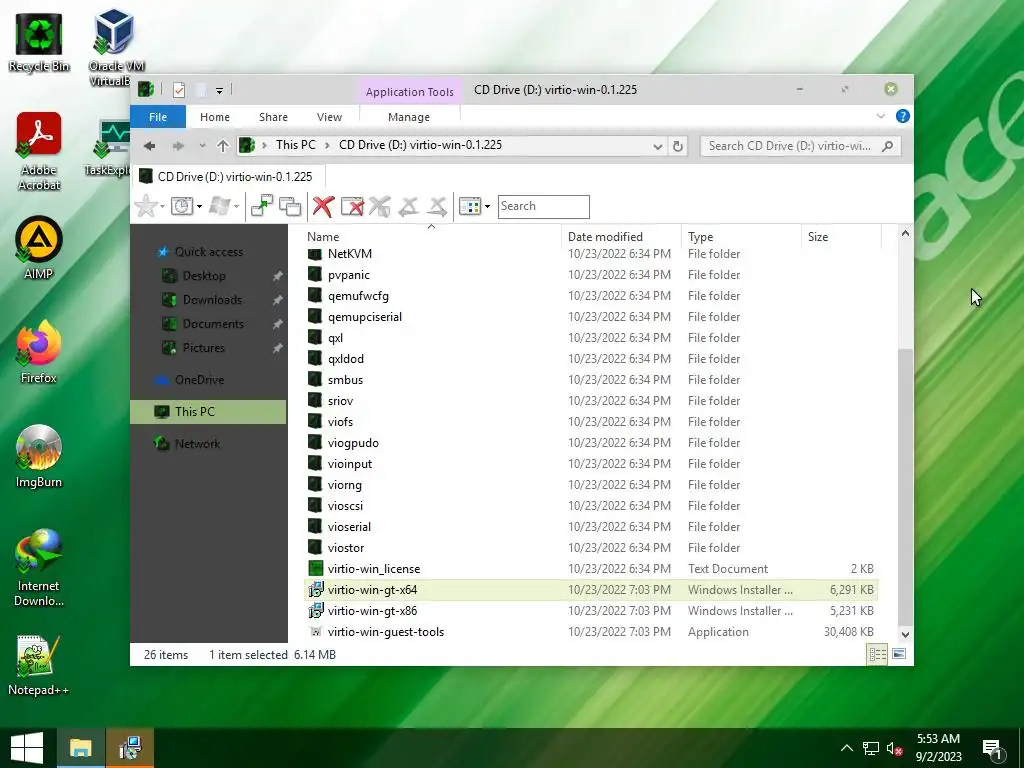
Task: Click the network tray icon
Action: click(x=871, y=748)
